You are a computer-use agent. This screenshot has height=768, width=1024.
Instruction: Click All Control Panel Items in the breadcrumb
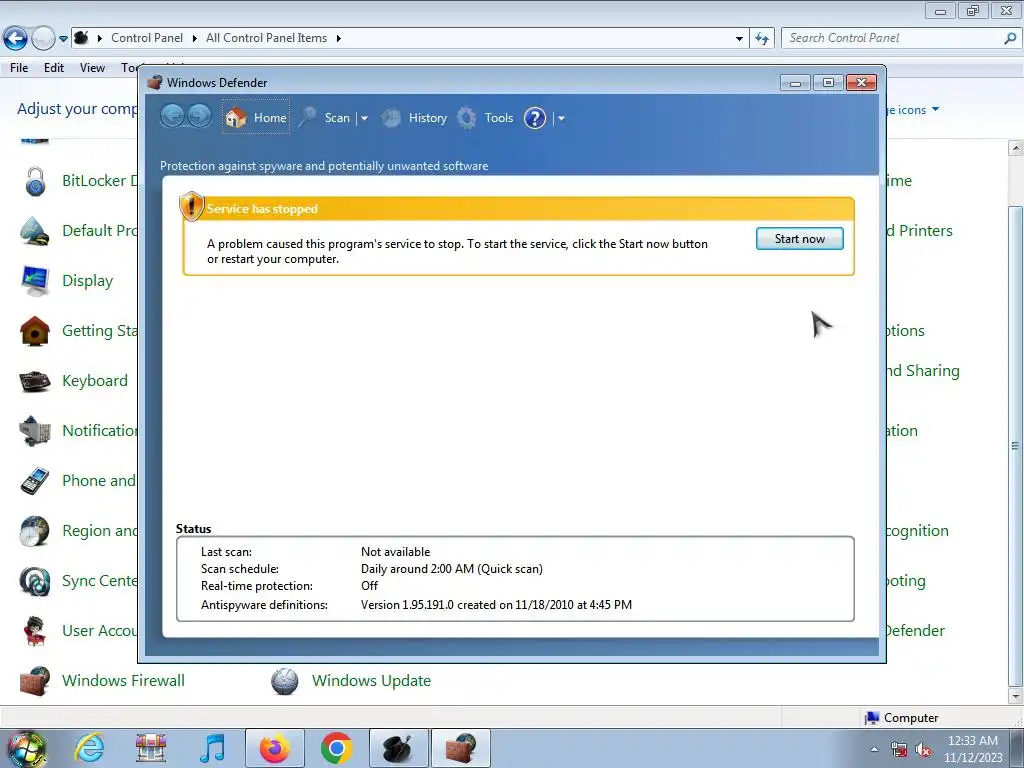[266, 38]
